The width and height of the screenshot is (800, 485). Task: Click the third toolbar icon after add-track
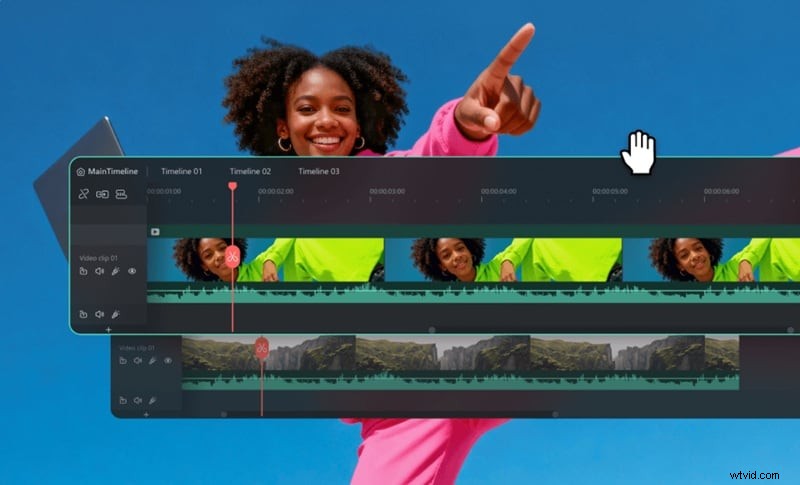click(121, 194)
